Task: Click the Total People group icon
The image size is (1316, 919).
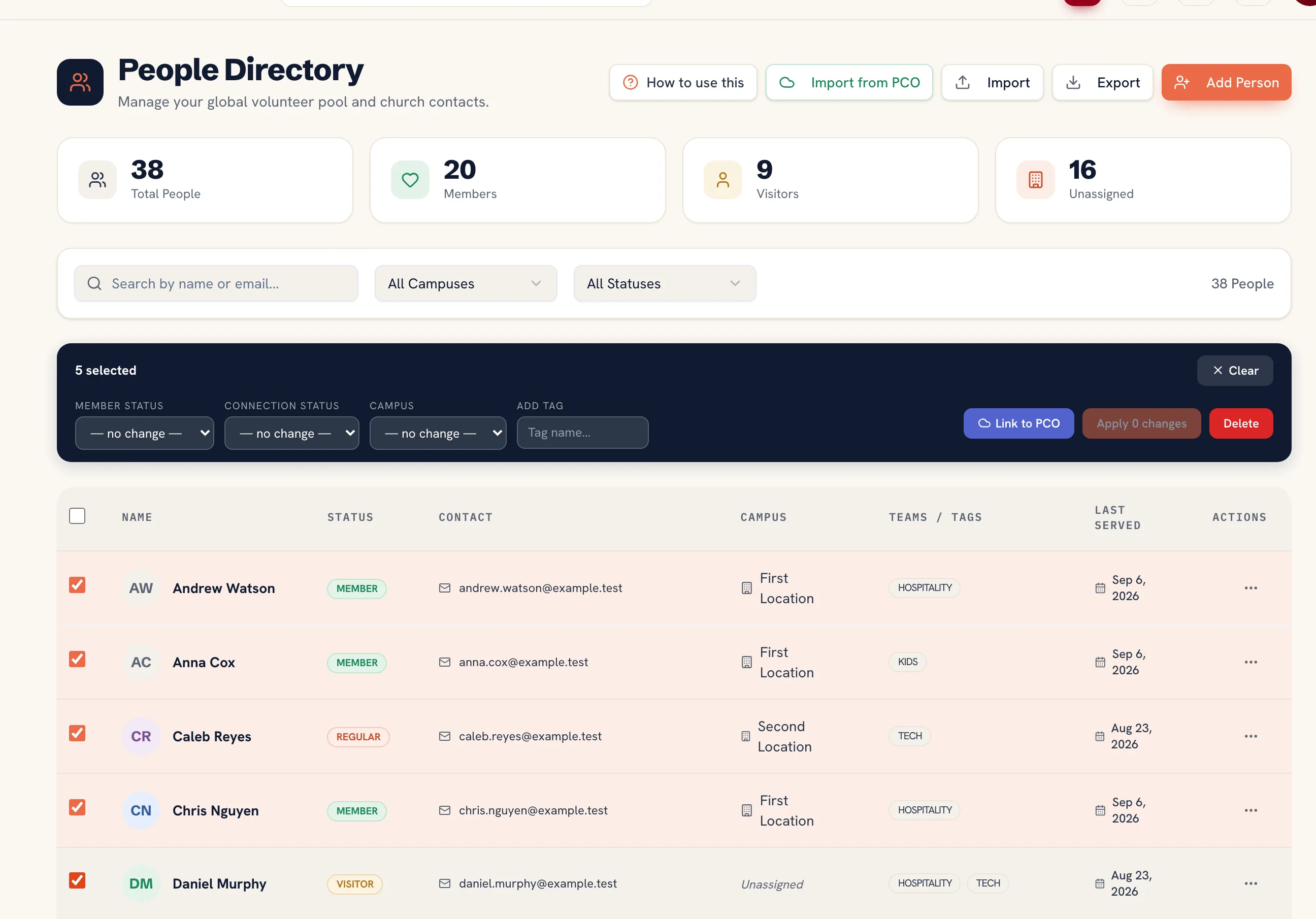Action: (x=97, y=180)
